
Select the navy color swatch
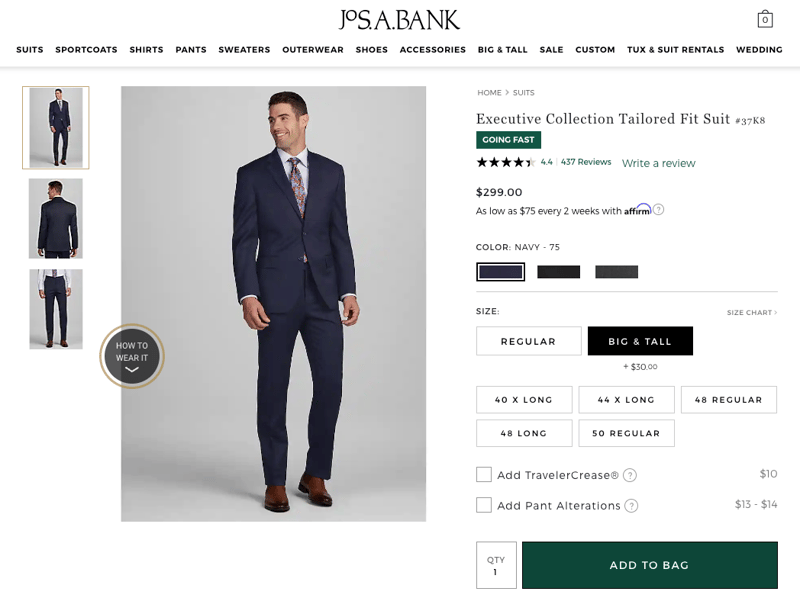pyautogui.click(x=500, y=271)
